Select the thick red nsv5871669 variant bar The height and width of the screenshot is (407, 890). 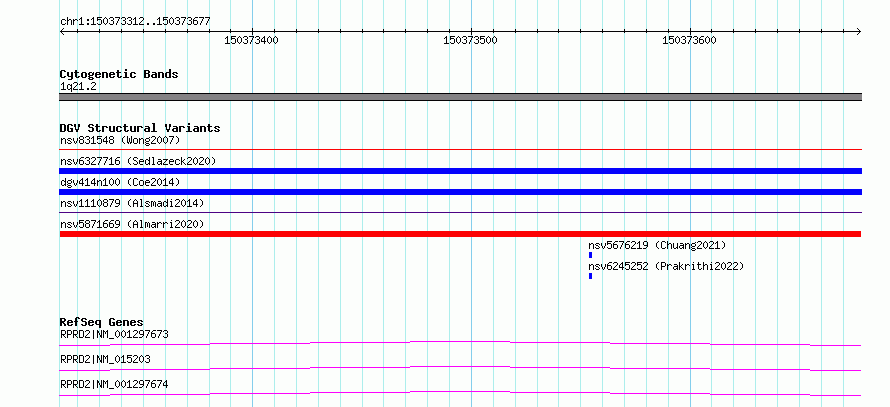pos(460,234)
